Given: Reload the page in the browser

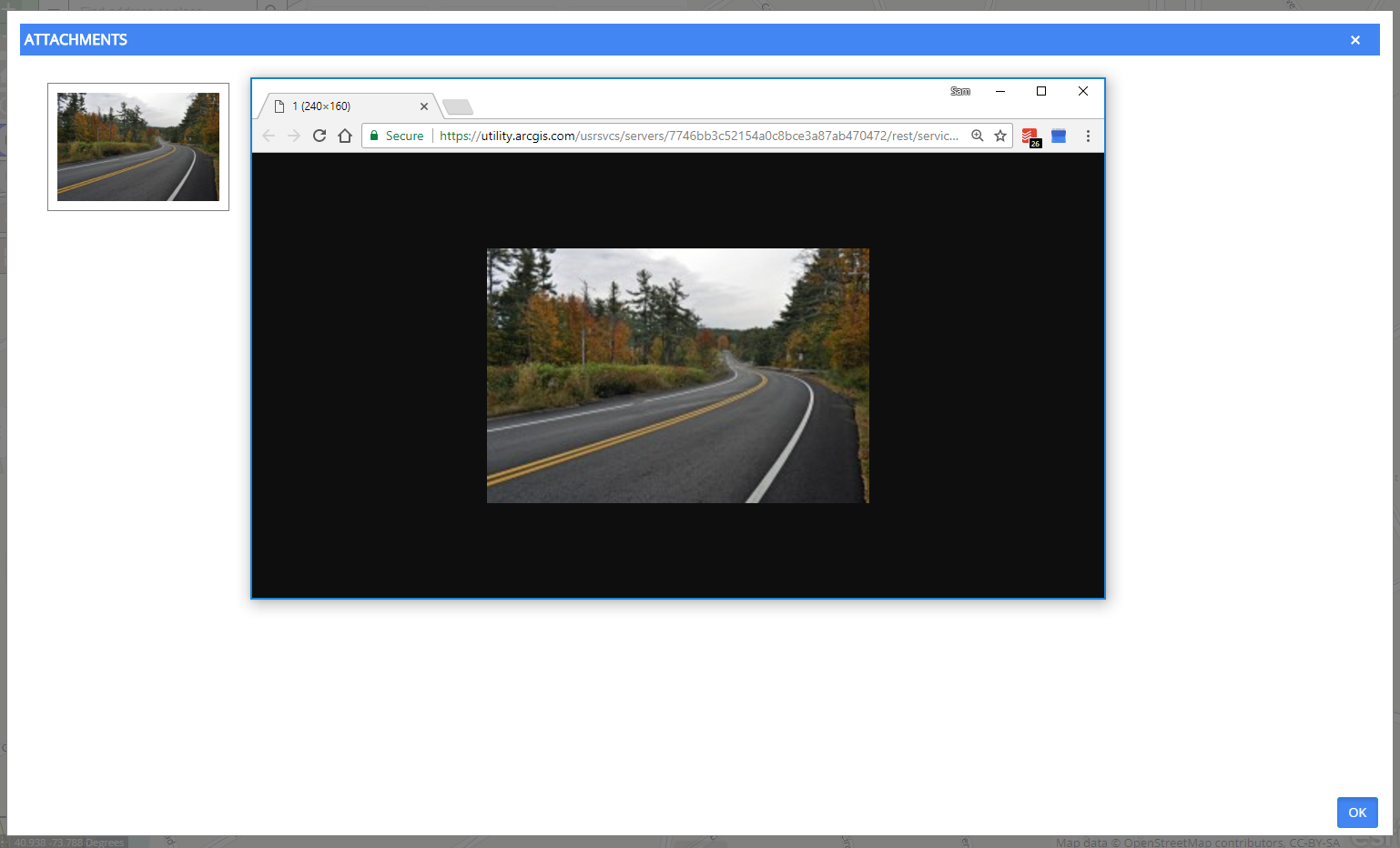Looking at the screenshot, I should point(320,136).
